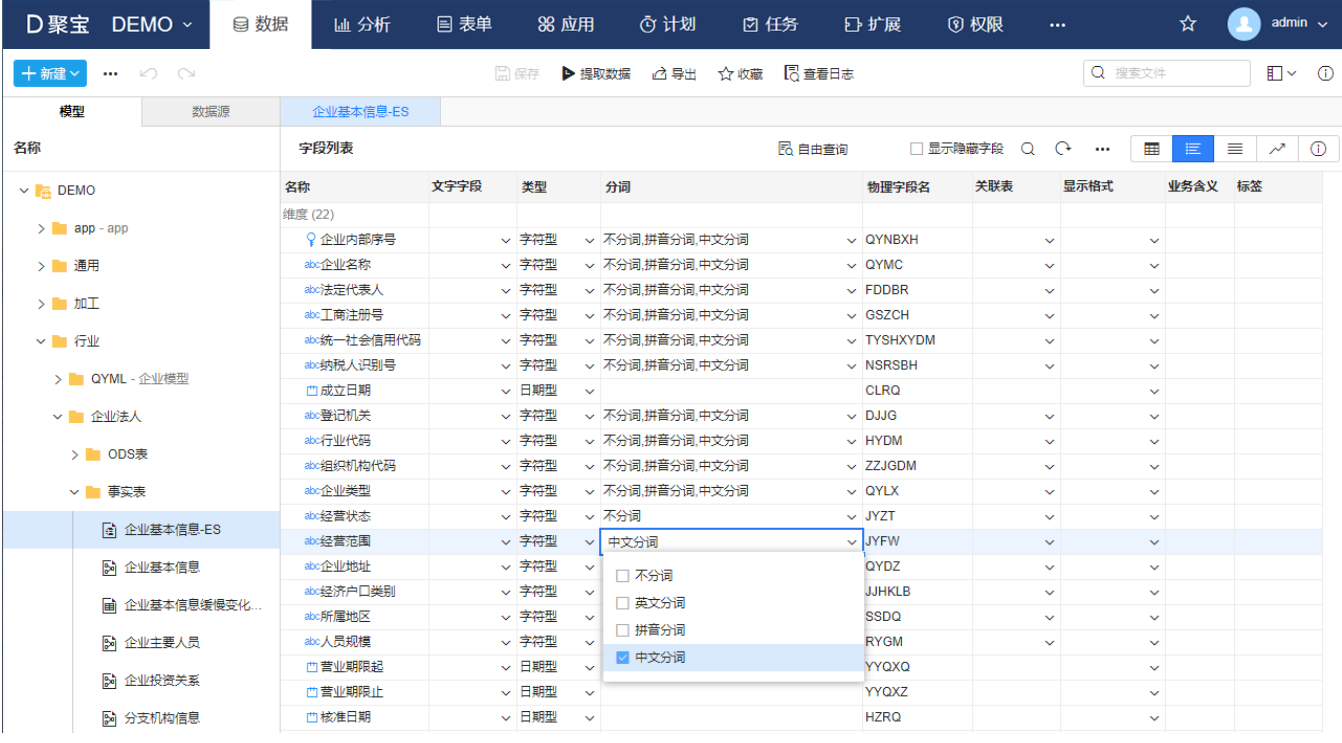Switch to the lines list view icon

pos(1235,148)
